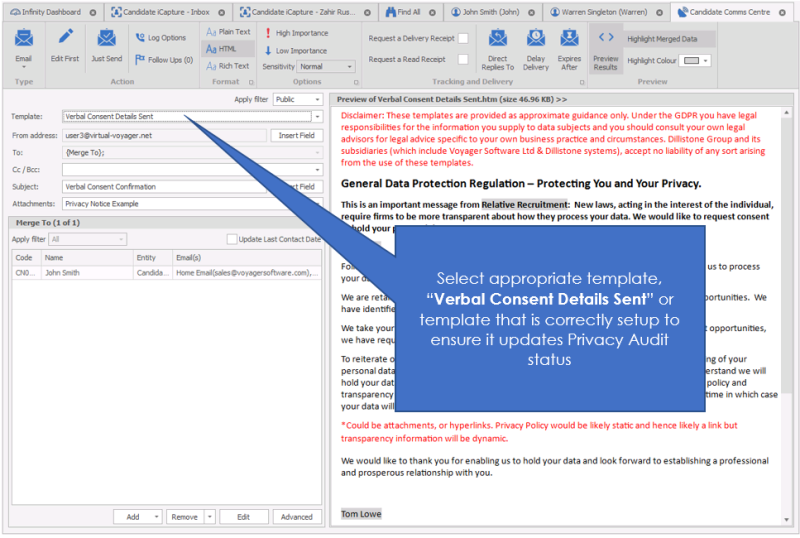The height and width of the screenshot is (538, 800).
Task: Click Insert Field beside From address
Action: 296,135
